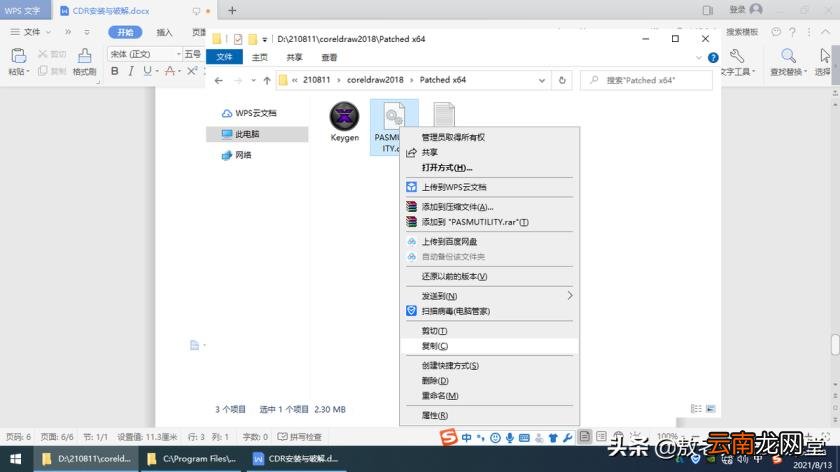Choose 上传到WPS云文档 from context menu
The image size is (840, 472).
[x=490, y=187]
